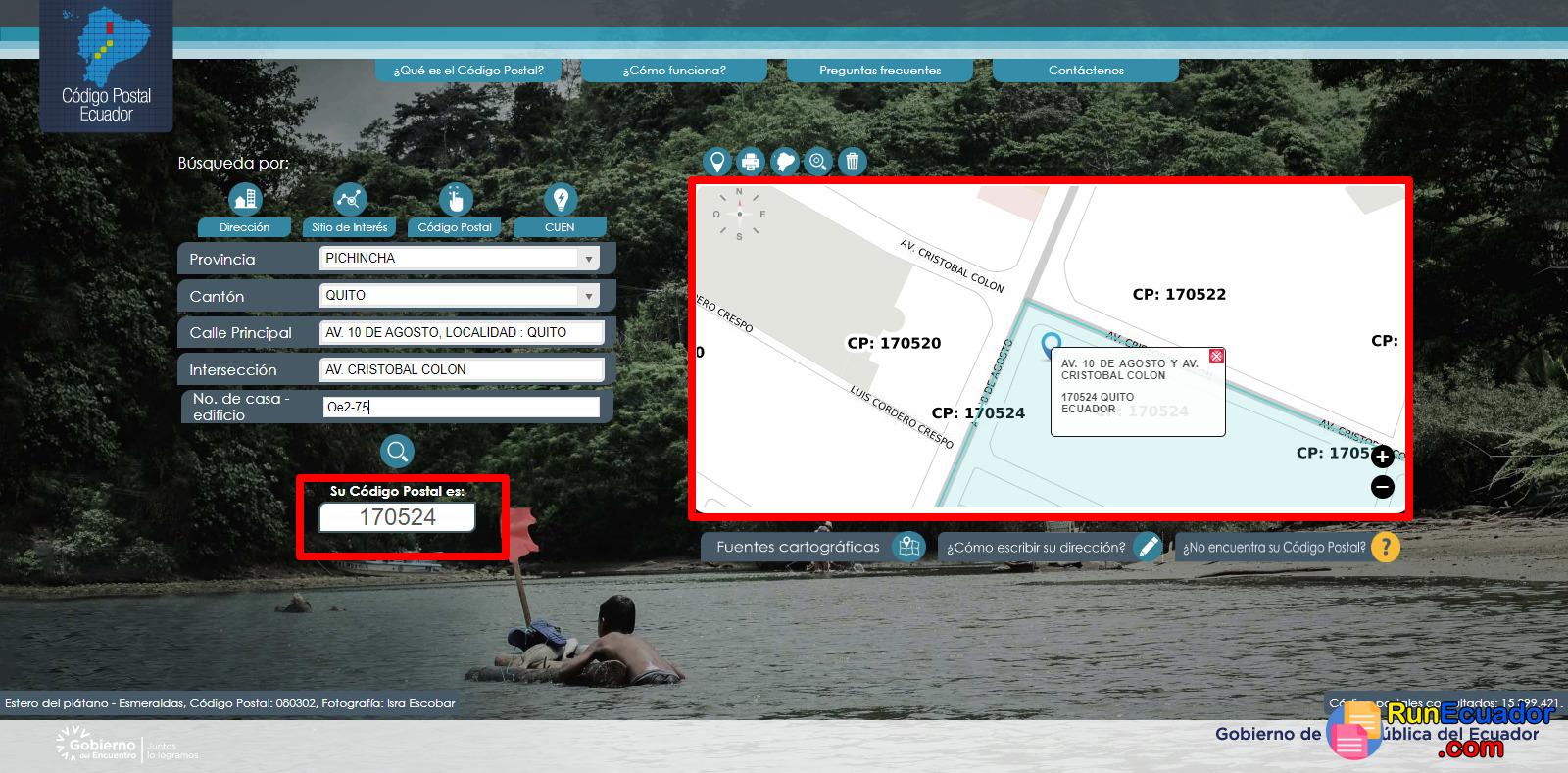Click the location pin tool above the map
Image resolution: width=1568 pixels, height=773 pixels.
click(717, 162)
